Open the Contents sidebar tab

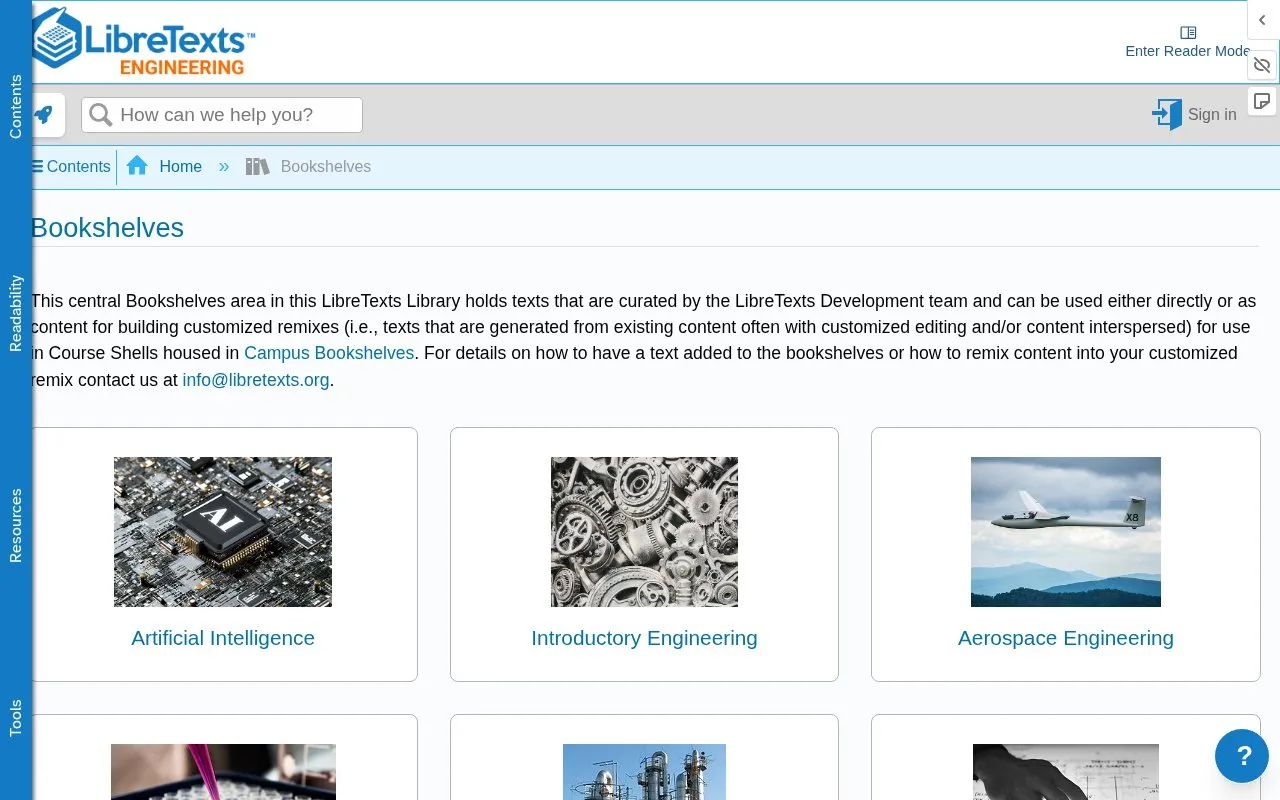pos(15,106)
